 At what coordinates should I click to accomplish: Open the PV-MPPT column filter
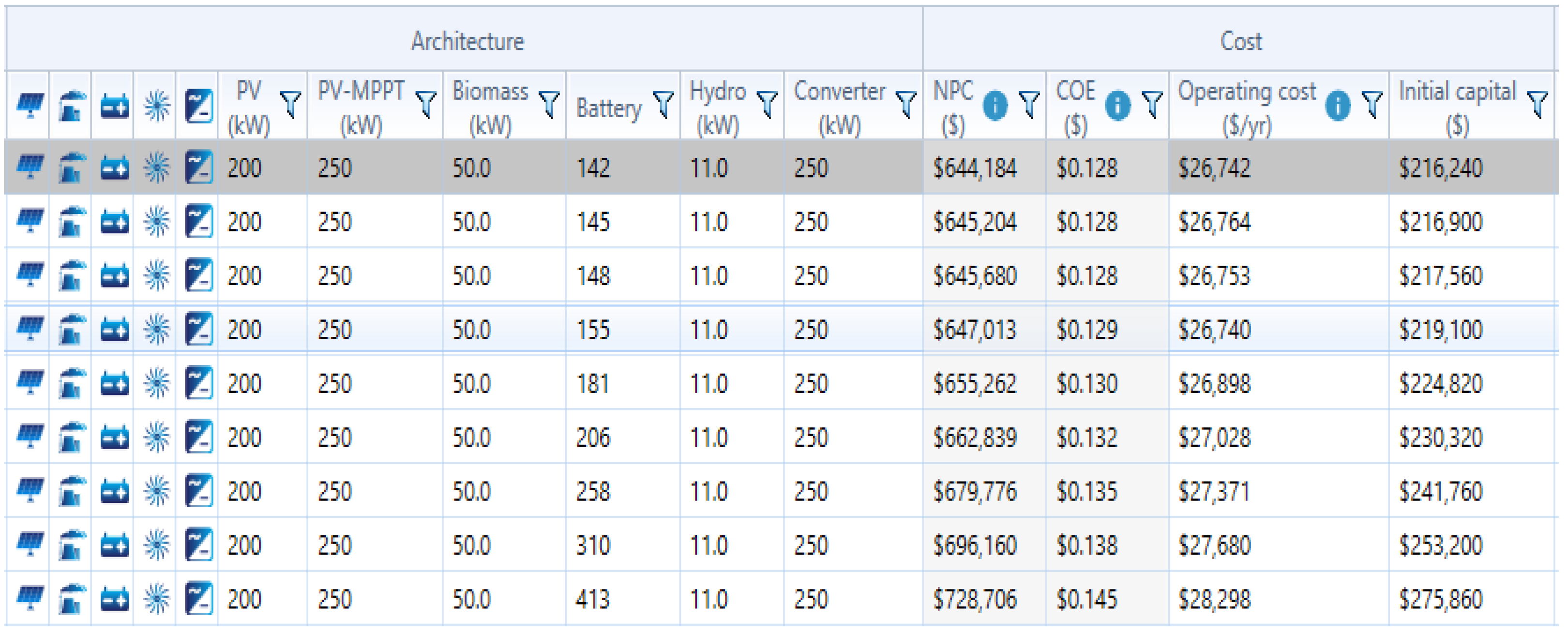[x=426, y=104]
